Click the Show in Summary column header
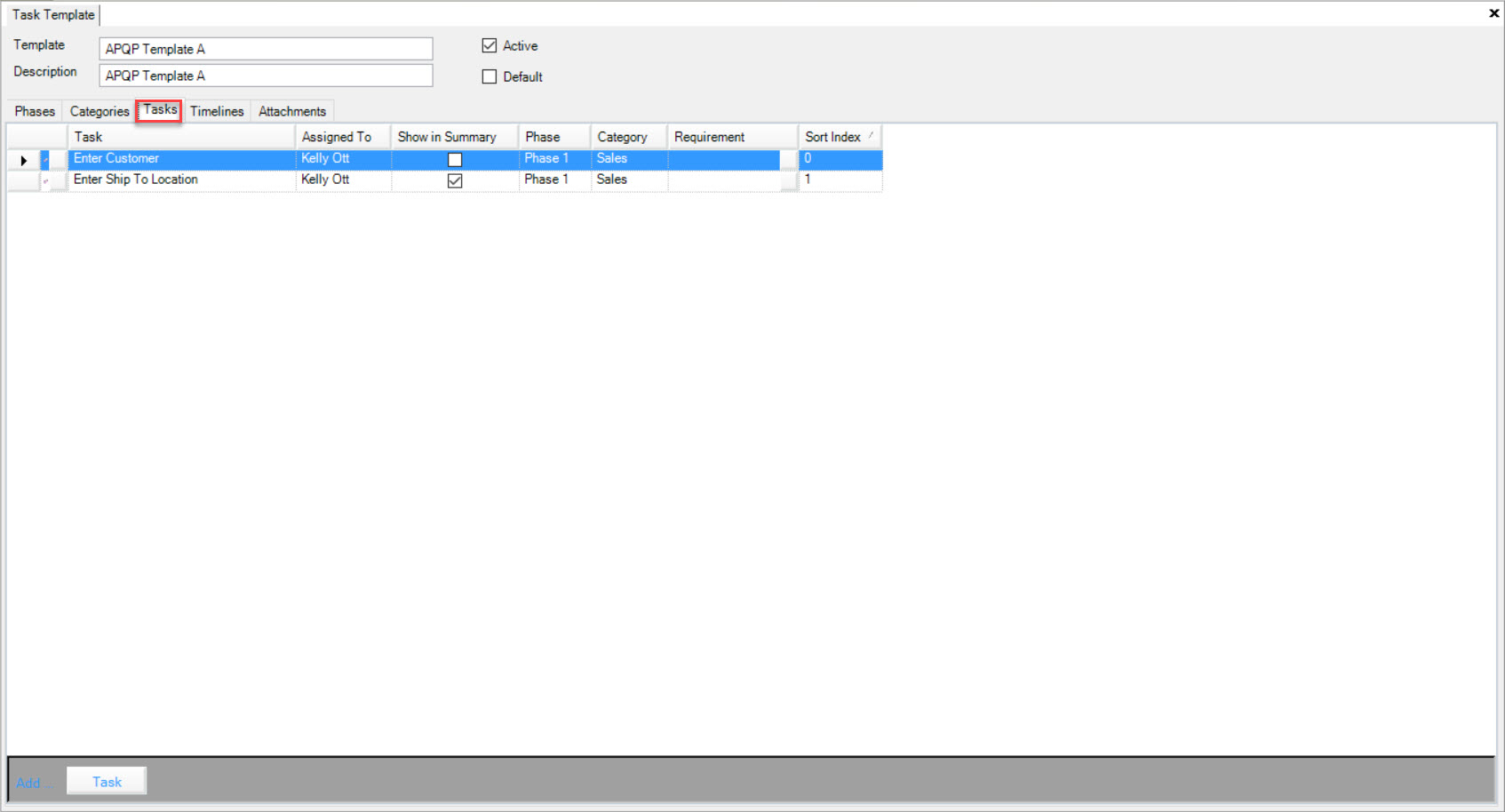Screen dimensions: 1505x812 [x=455, y=137]
